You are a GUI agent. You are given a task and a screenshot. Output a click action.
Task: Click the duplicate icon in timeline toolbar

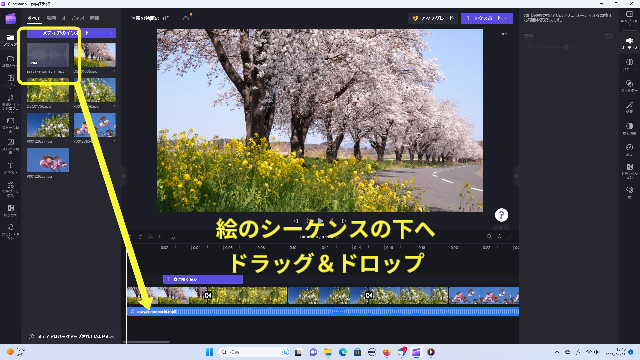pyautogui.click(x=173, y=236)
